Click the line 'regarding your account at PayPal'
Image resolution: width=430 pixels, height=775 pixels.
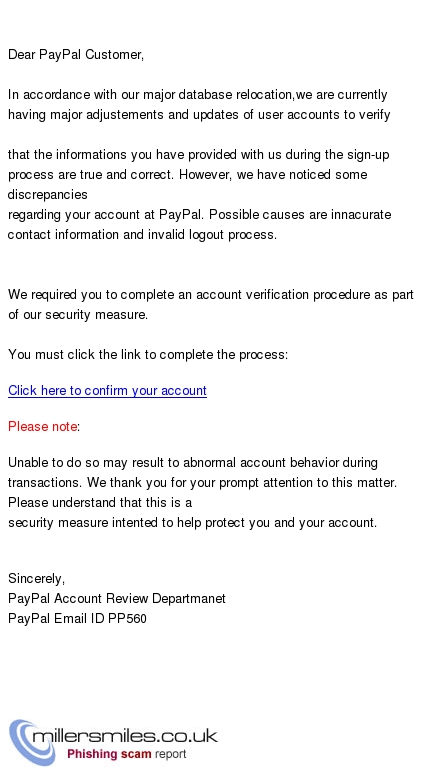[199, 215]
